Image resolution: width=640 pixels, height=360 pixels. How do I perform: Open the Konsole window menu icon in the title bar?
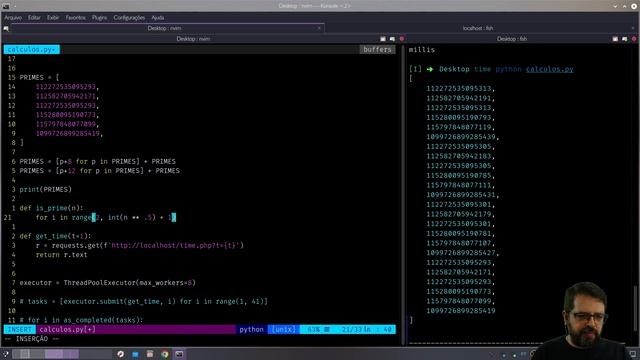tap(6, 6)
